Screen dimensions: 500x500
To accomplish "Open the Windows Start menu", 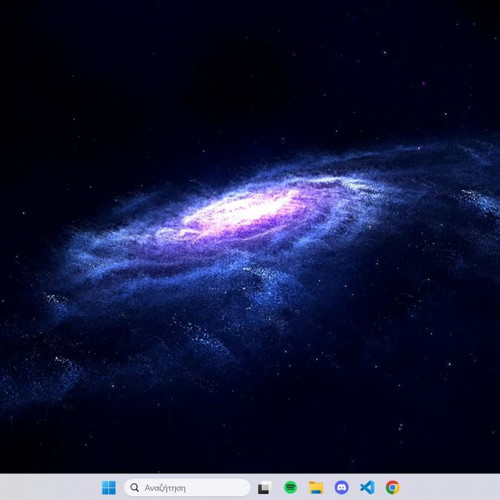I will [109, 488].
